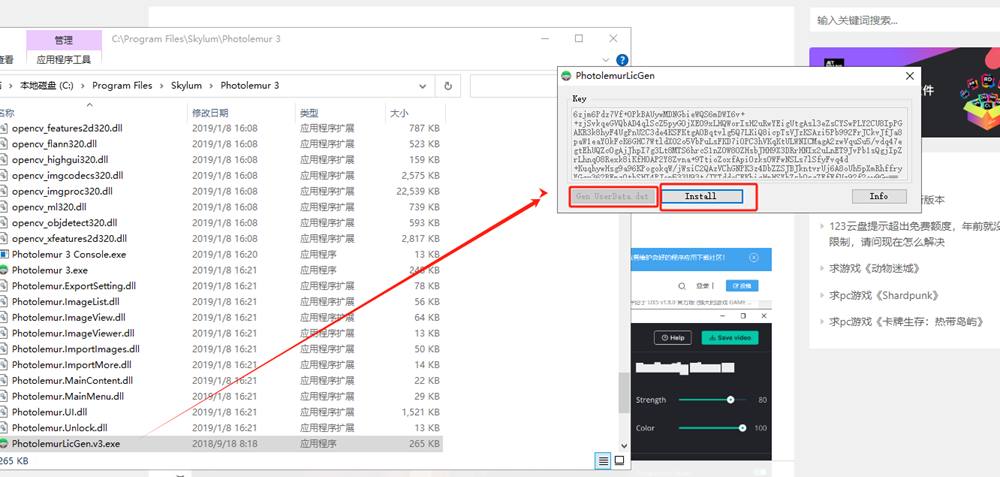Image resolution: width=1000 pixels, height=477 pixels.
Task: Click the 输入关键词搜索 search input field
Action: pyautogui.click(x=900, y=20)
